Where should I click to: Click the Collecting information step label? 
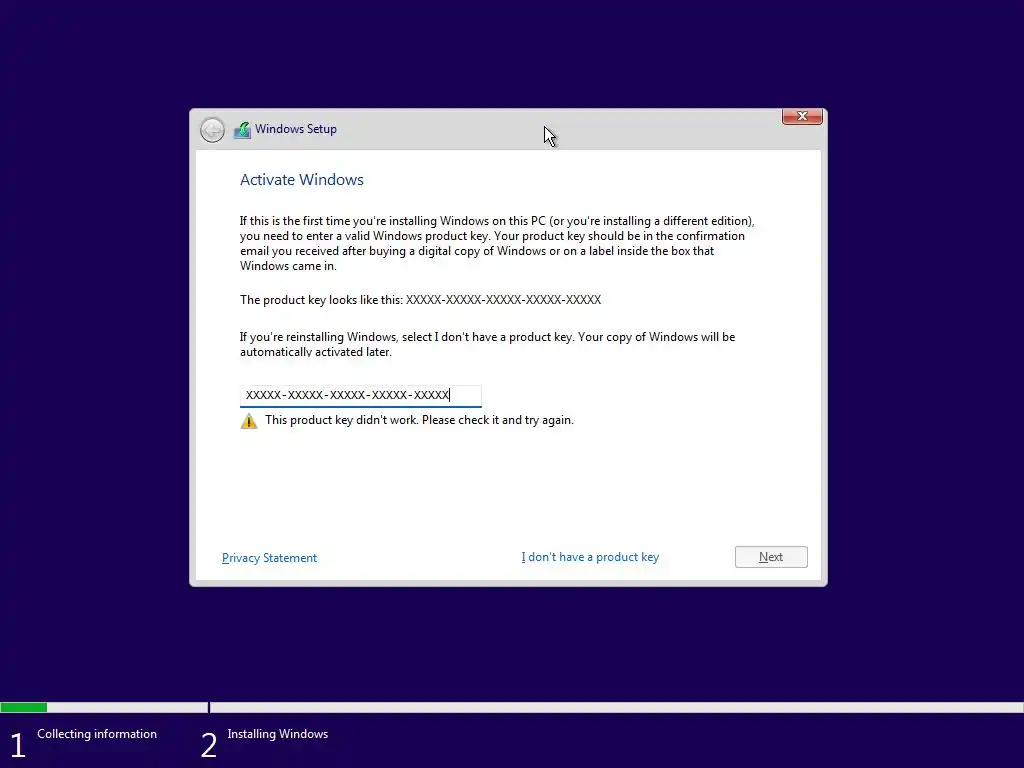(x=97, y=734)
